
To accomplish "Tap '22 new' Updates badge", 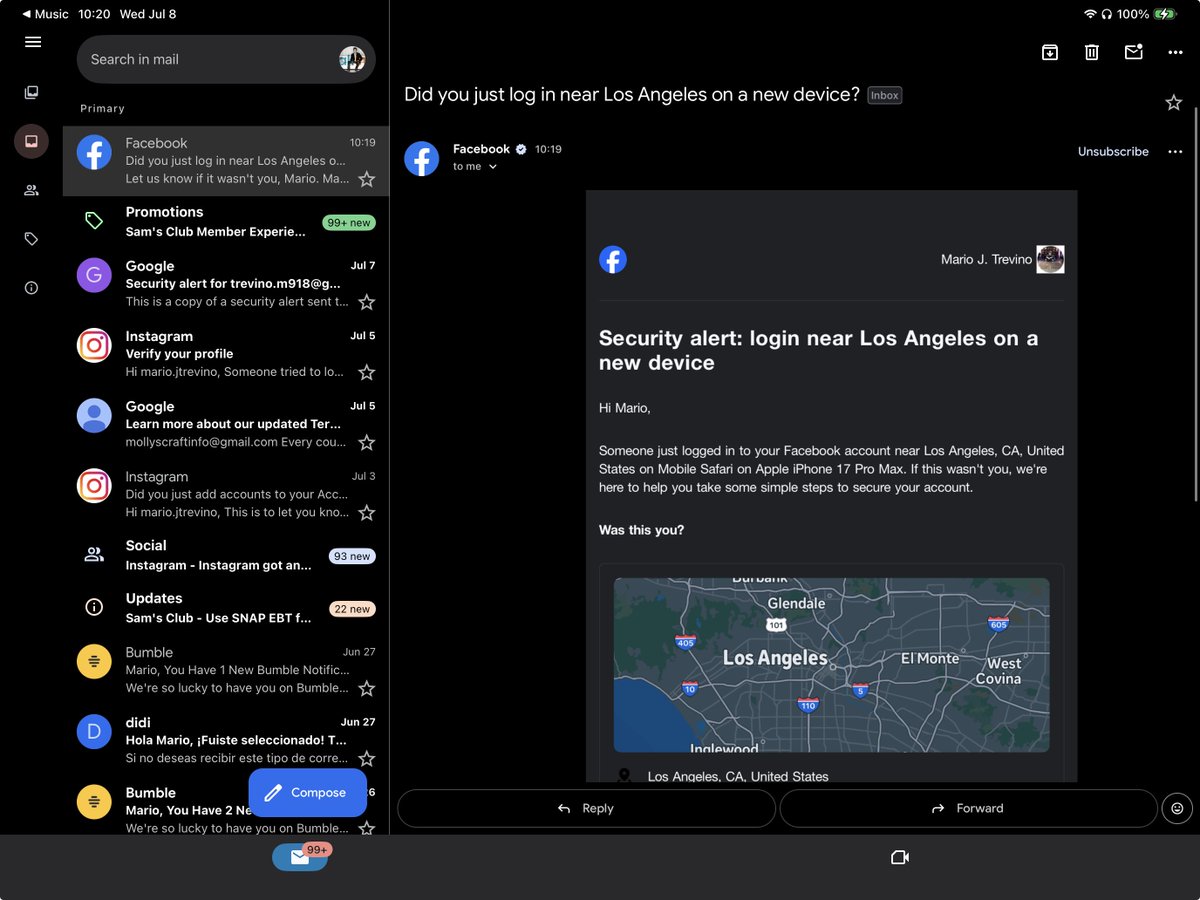I will (352, 609).
